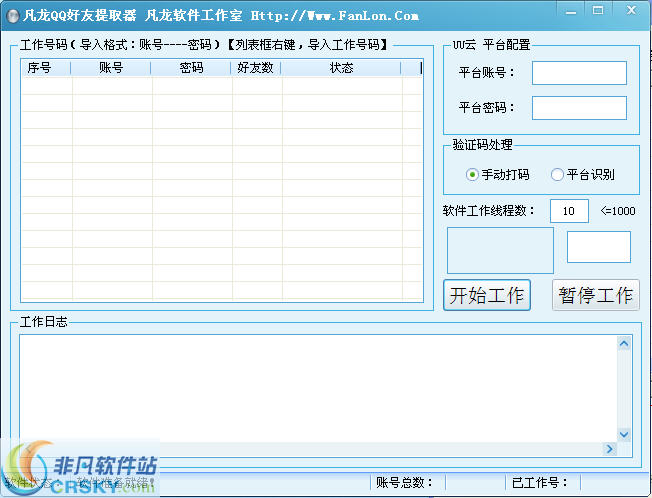The width and height of the screenshot is (652, 498).
Task: Click the 好友数 column header
Action: 256,68
